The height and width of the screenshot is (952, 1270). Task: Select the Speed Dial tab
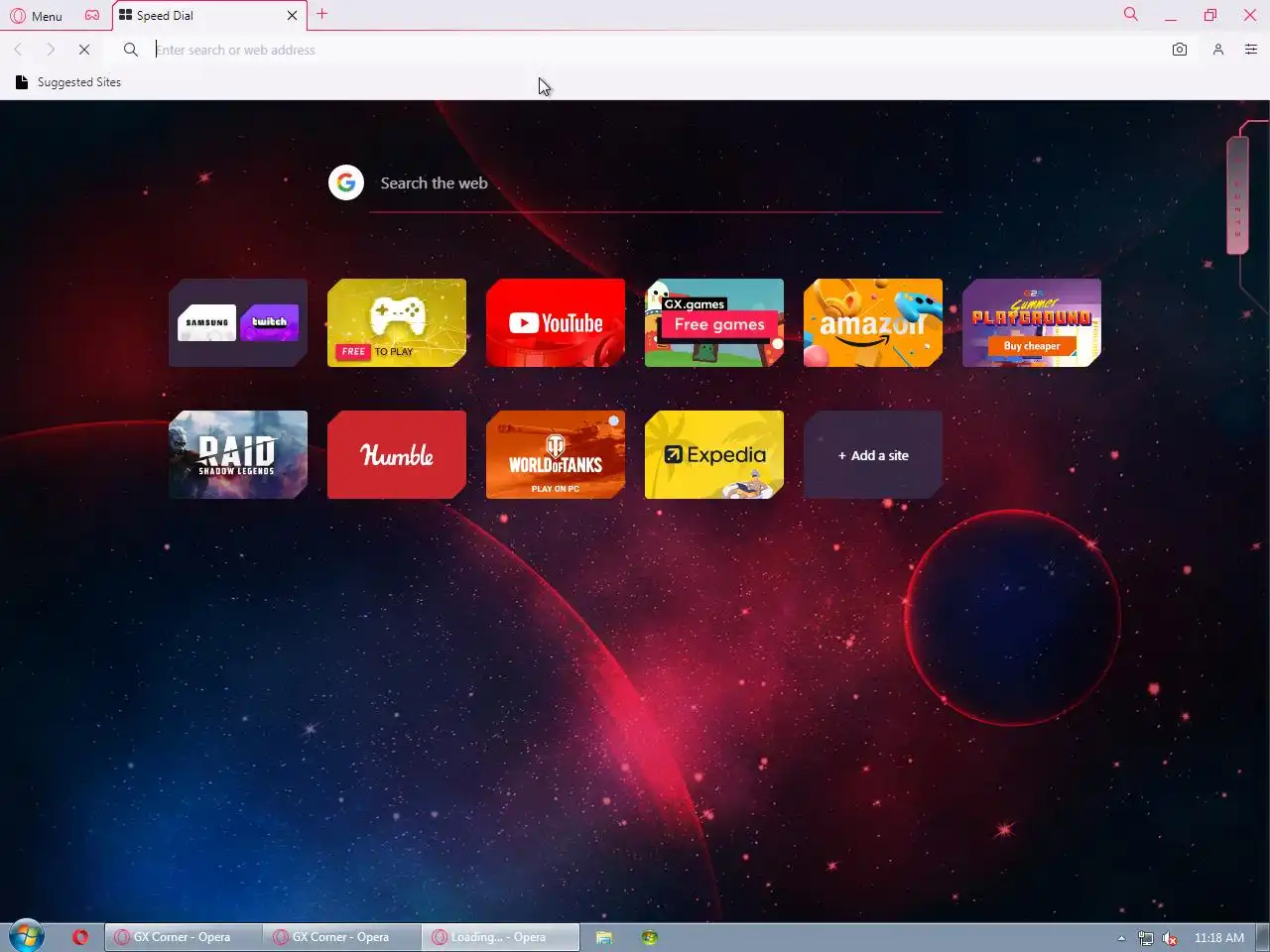(x=198, y=16)
